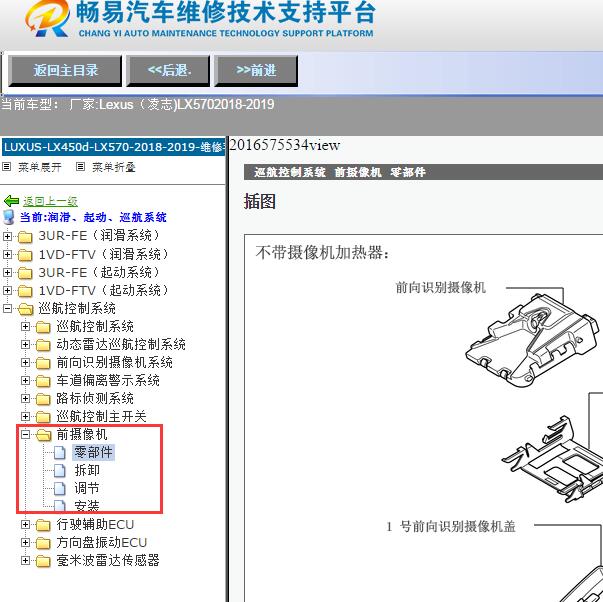Click the icon beside 菜单展开
The image size is (603, 602).
click(6, 167)
